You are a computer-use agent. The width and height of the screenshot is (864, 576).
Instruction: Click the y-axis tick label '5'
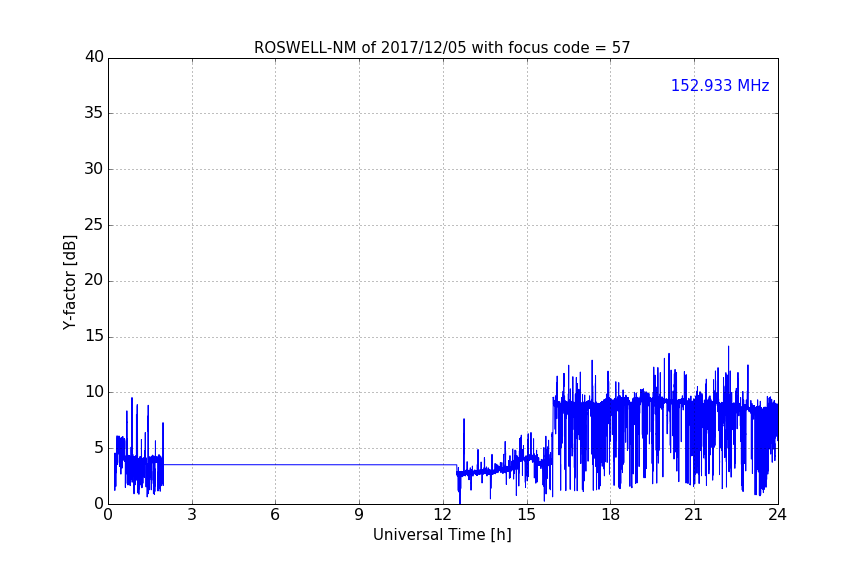99,448
